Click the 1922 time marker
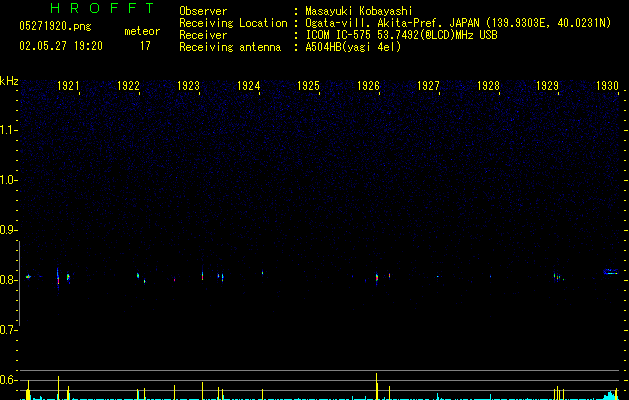This screenshot has width=629, height=400. [128, 86]
